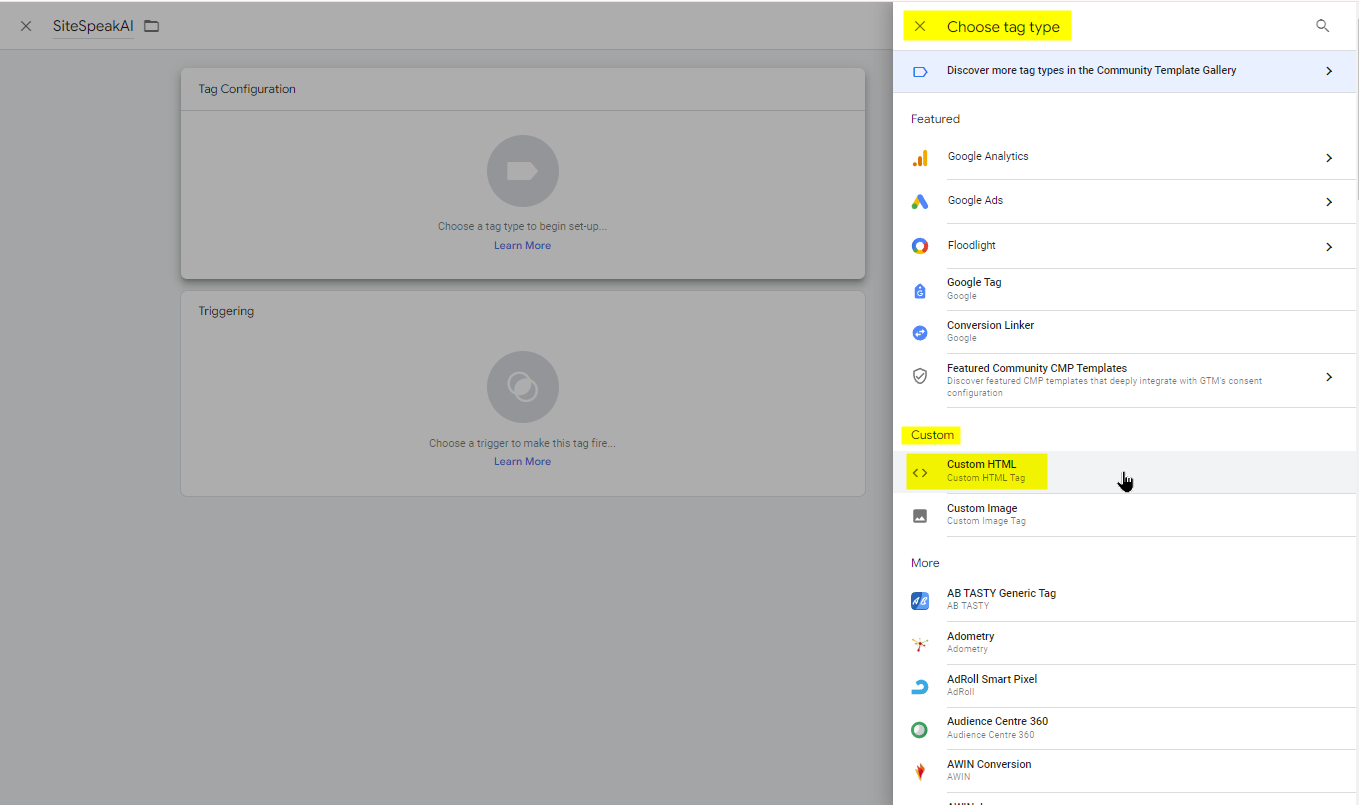Choose the Conversion Linker tag type
The height and width of the screenshot is (805, 1359).
[x=1125, y=332]
